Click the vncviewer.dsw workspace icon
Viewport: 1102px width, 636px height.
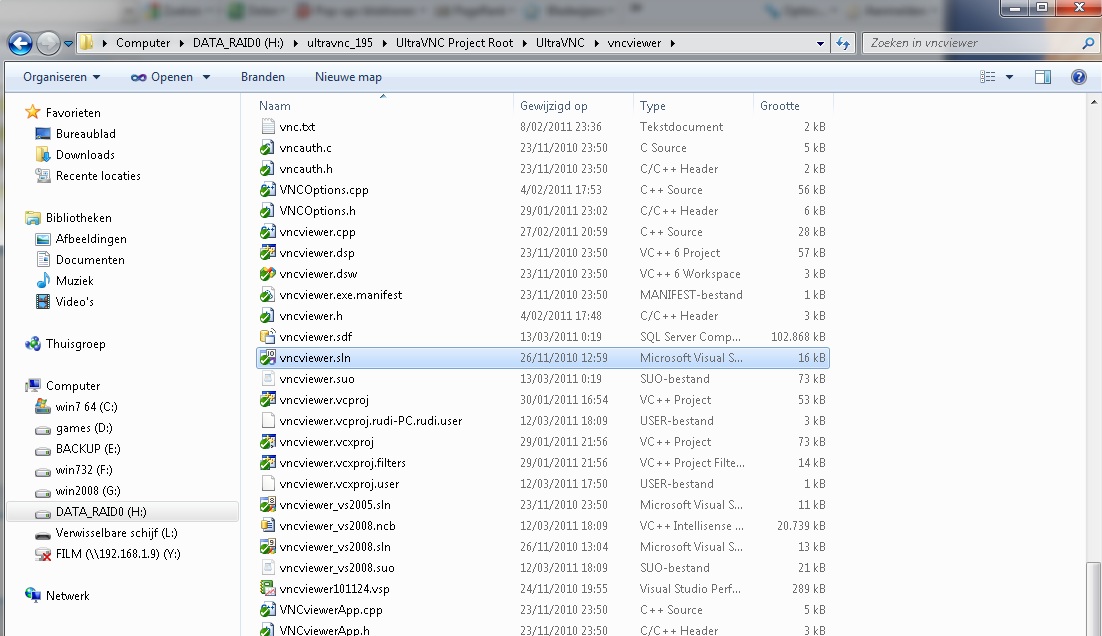click(x=267, y=274)
